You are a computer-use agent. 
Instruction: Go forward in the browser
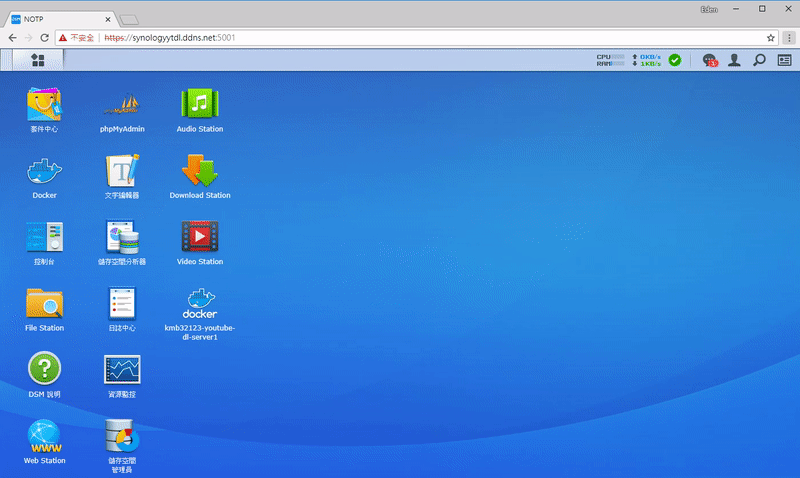28,38
